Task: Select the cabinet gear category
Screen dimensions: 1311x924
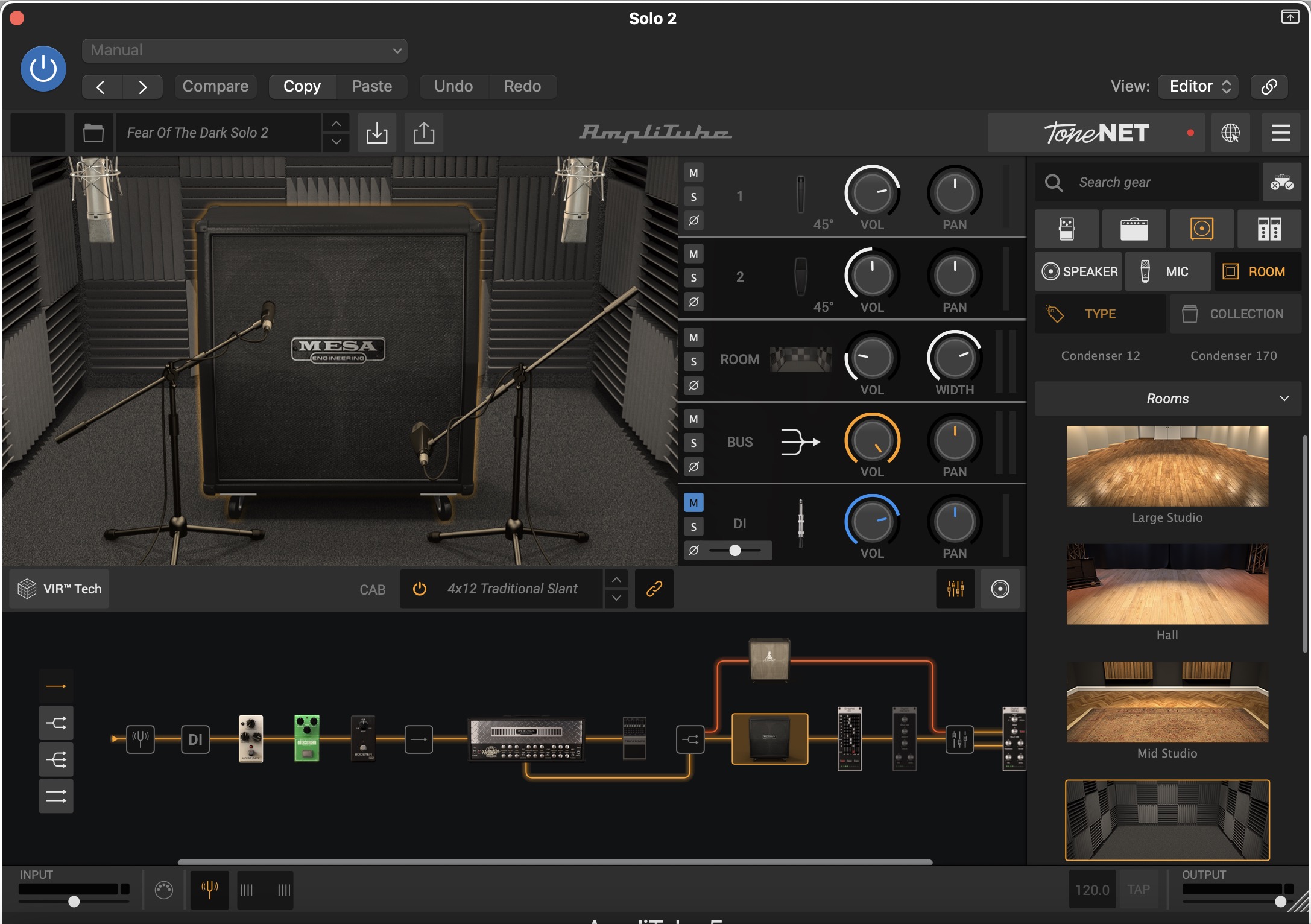Action: (x=1202, y=229)
